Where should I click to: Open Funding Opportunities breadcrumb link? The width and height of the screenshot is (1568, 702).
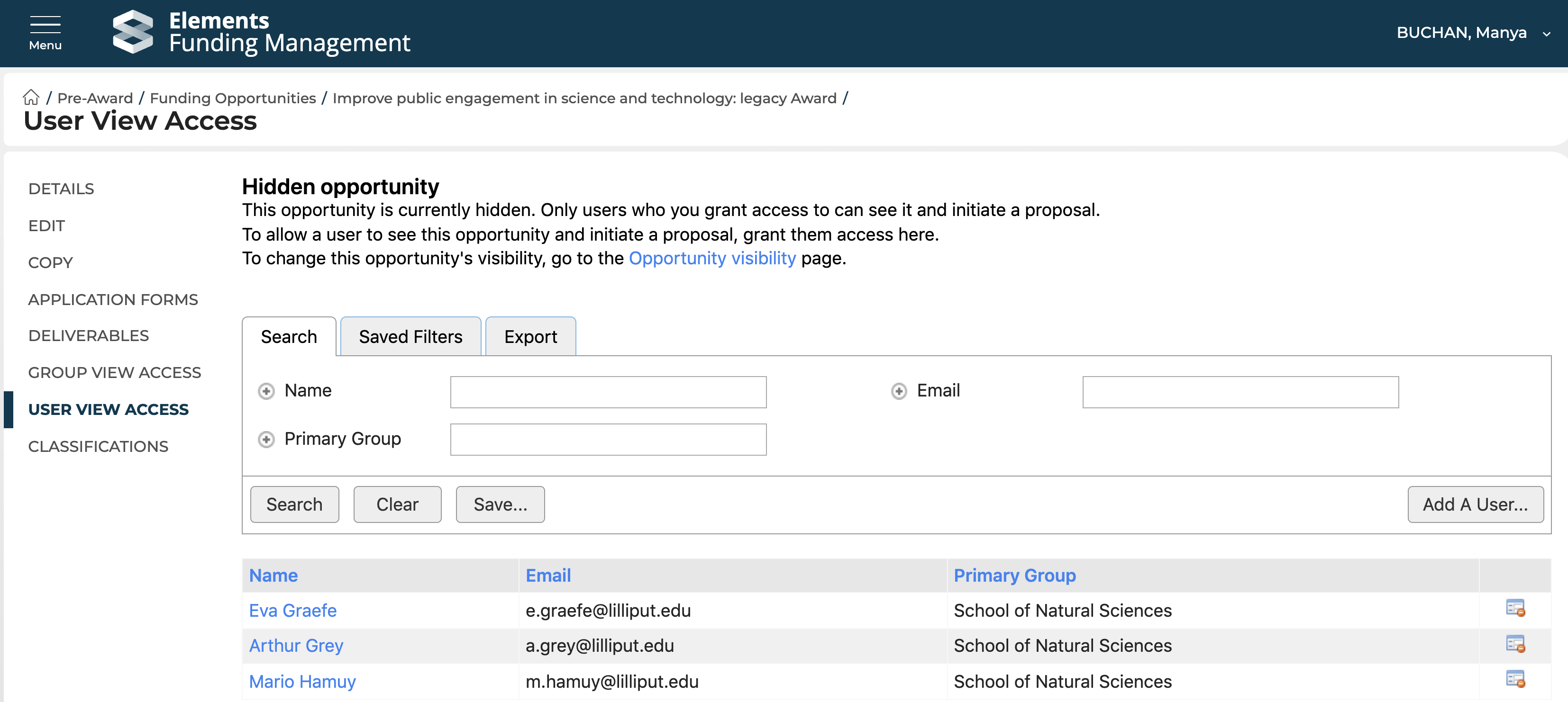click(x=233, y=98)
